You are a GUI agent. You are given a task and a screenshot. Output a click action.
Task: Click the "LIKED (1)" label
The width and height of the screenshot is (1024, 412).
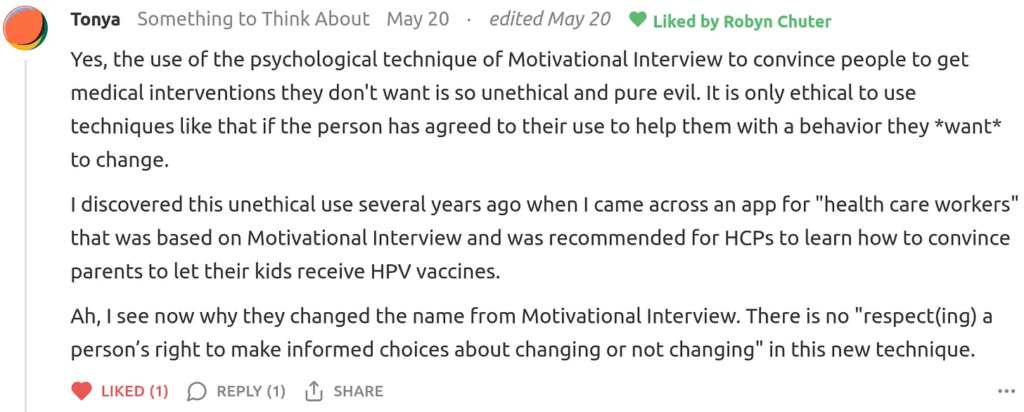click(134, 391)
